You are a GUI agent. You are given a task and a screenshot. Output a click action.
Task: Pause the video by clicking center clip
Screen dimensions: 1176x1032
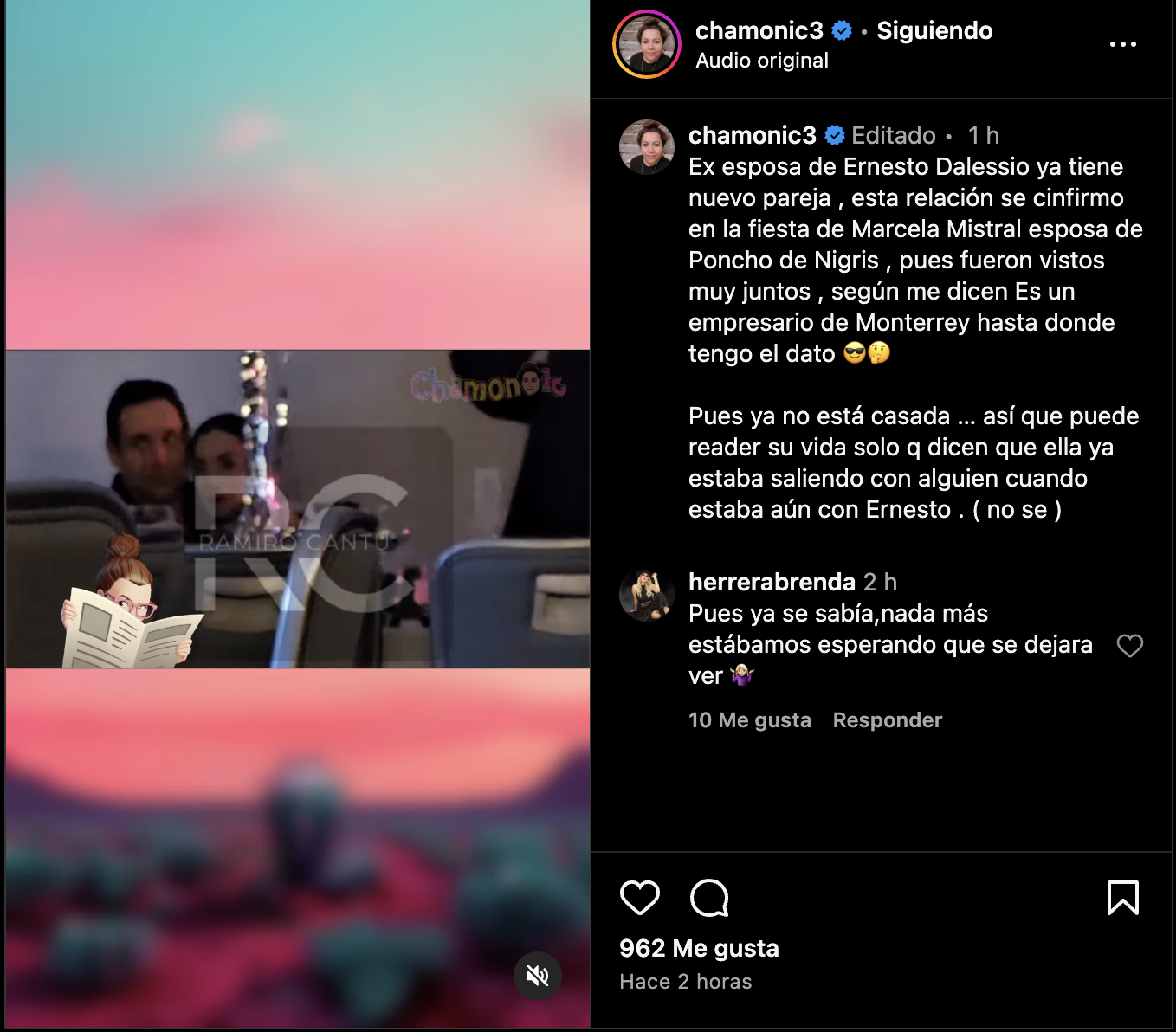click(x=298, y=509)
